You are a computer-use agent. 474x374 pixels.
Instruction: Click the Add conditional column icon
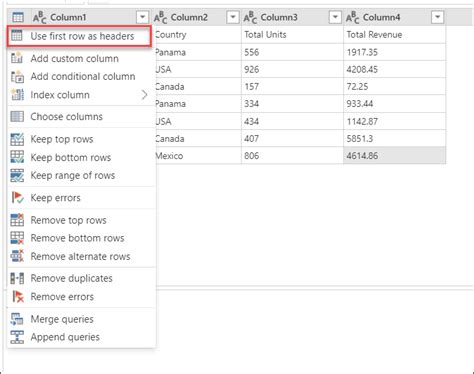(17, 76)
